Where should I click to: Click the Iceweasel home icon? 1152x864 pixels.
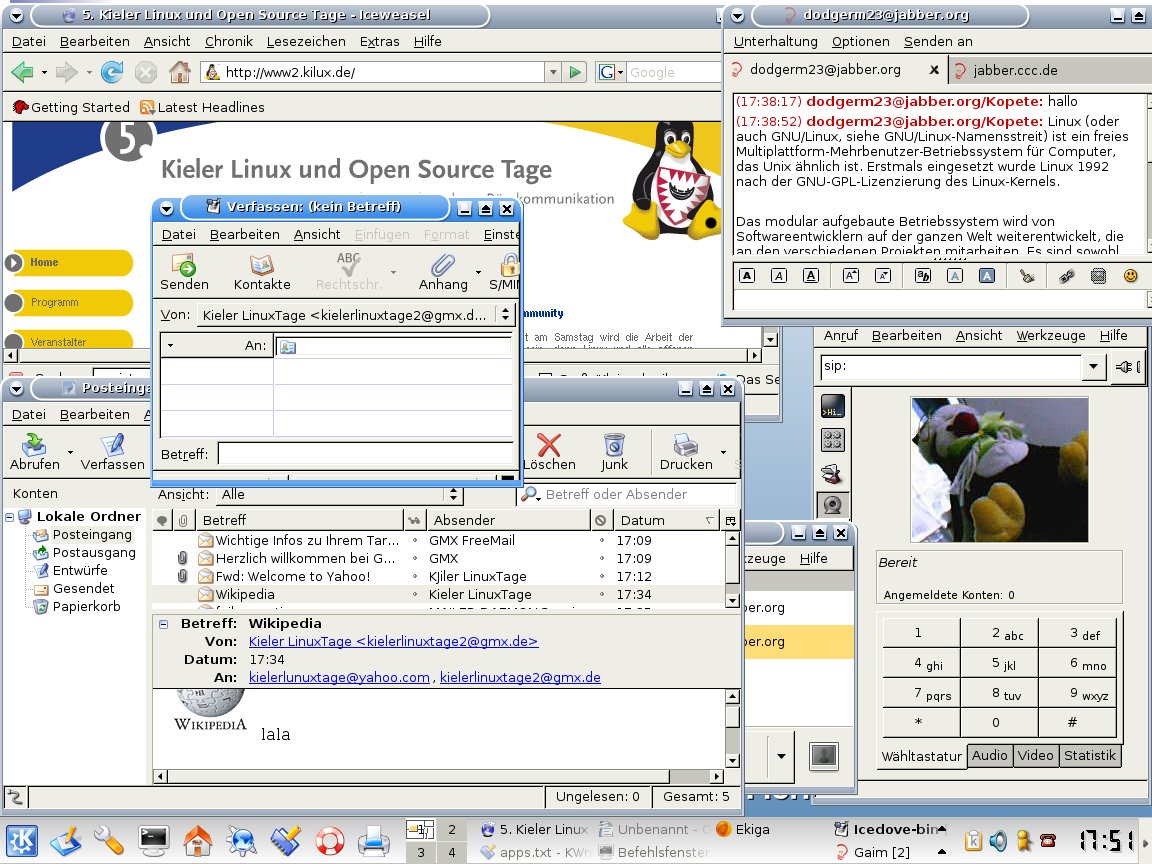click(x=180, y=72)
